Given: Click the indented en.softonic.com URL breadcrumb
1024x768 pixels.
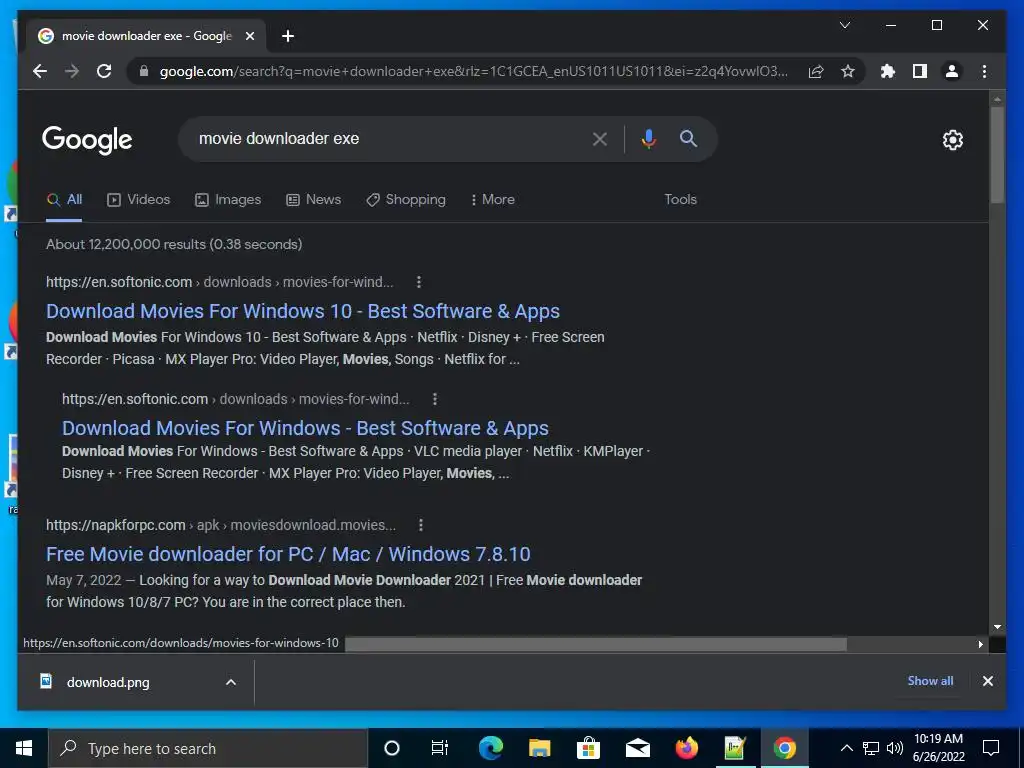Looking at the screenshot, I should coord(236,399).
